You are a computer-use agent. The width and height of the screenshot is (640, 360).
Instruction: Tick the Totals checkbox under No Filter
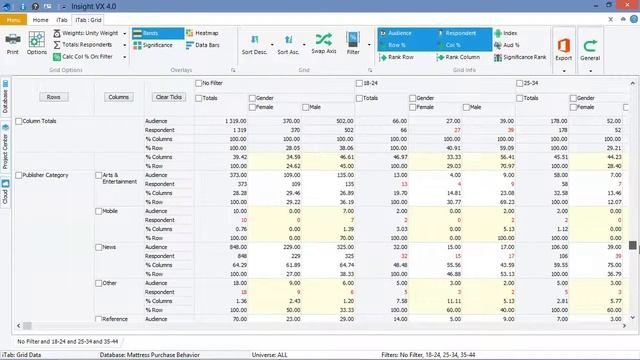[x=199, y=98]
